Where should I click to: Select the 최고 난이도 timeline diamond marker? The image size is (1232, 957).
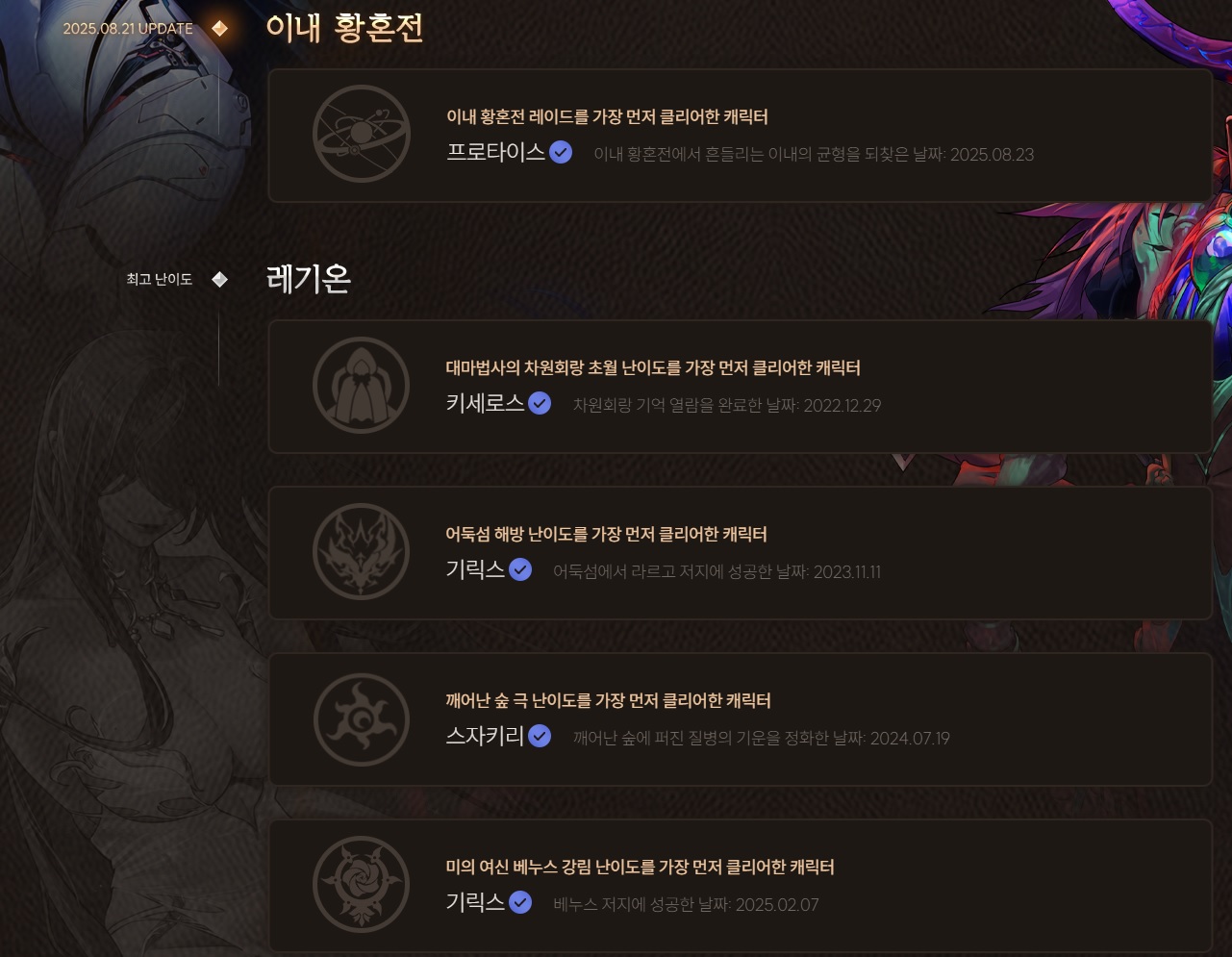(220, 279)
